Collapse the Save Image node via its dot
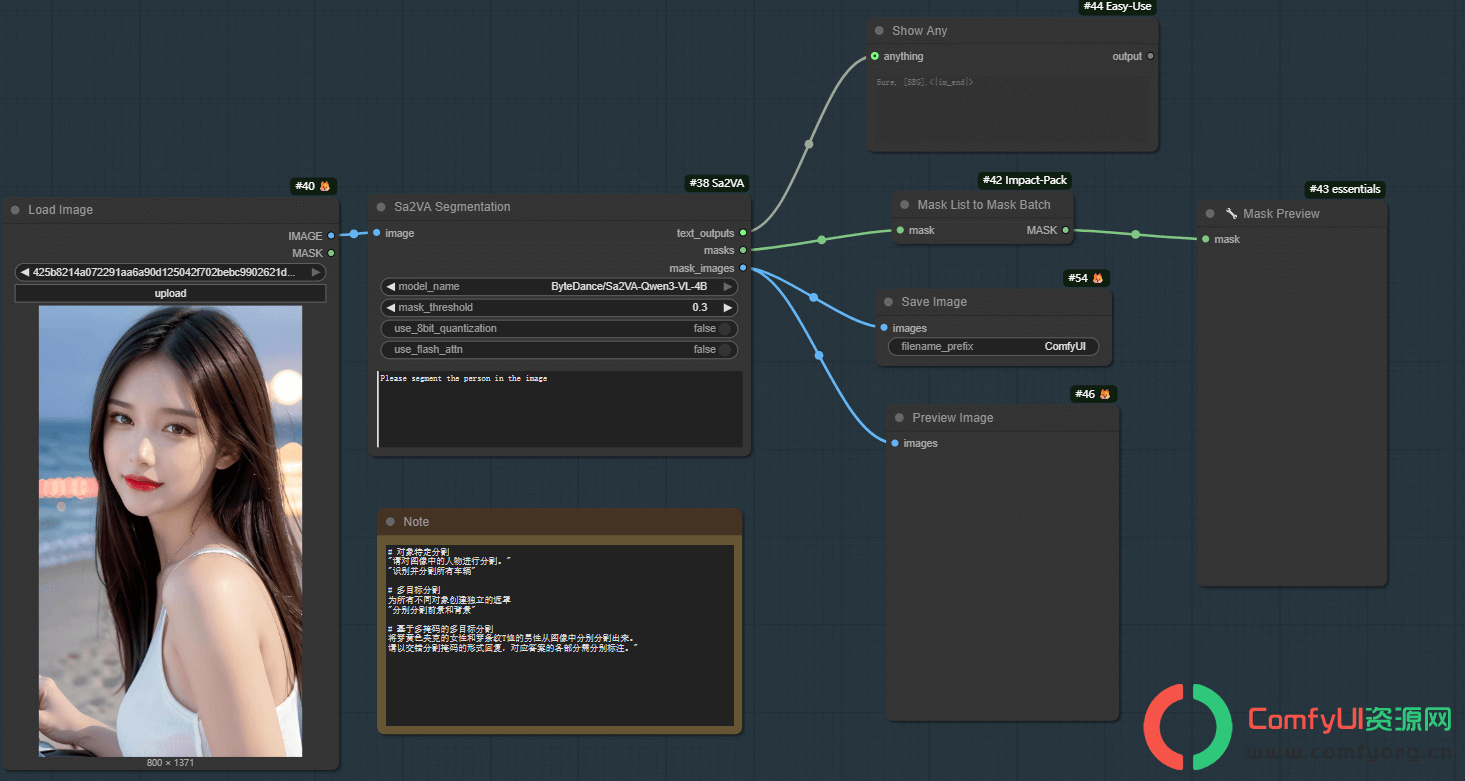 [888, 302]
